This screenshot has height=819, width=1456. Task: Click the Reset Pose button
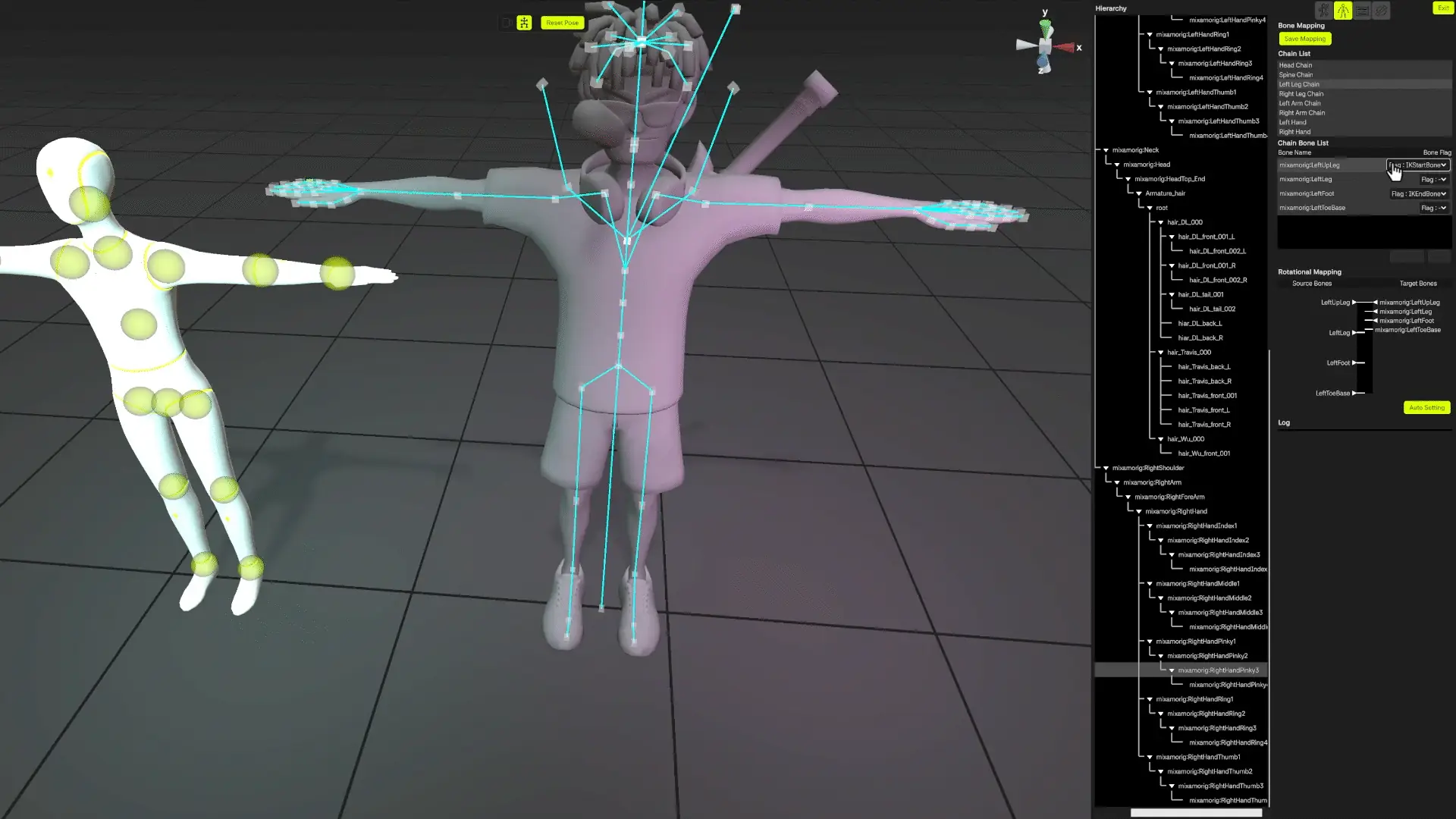pyautogui.click(x=562, y=23)
